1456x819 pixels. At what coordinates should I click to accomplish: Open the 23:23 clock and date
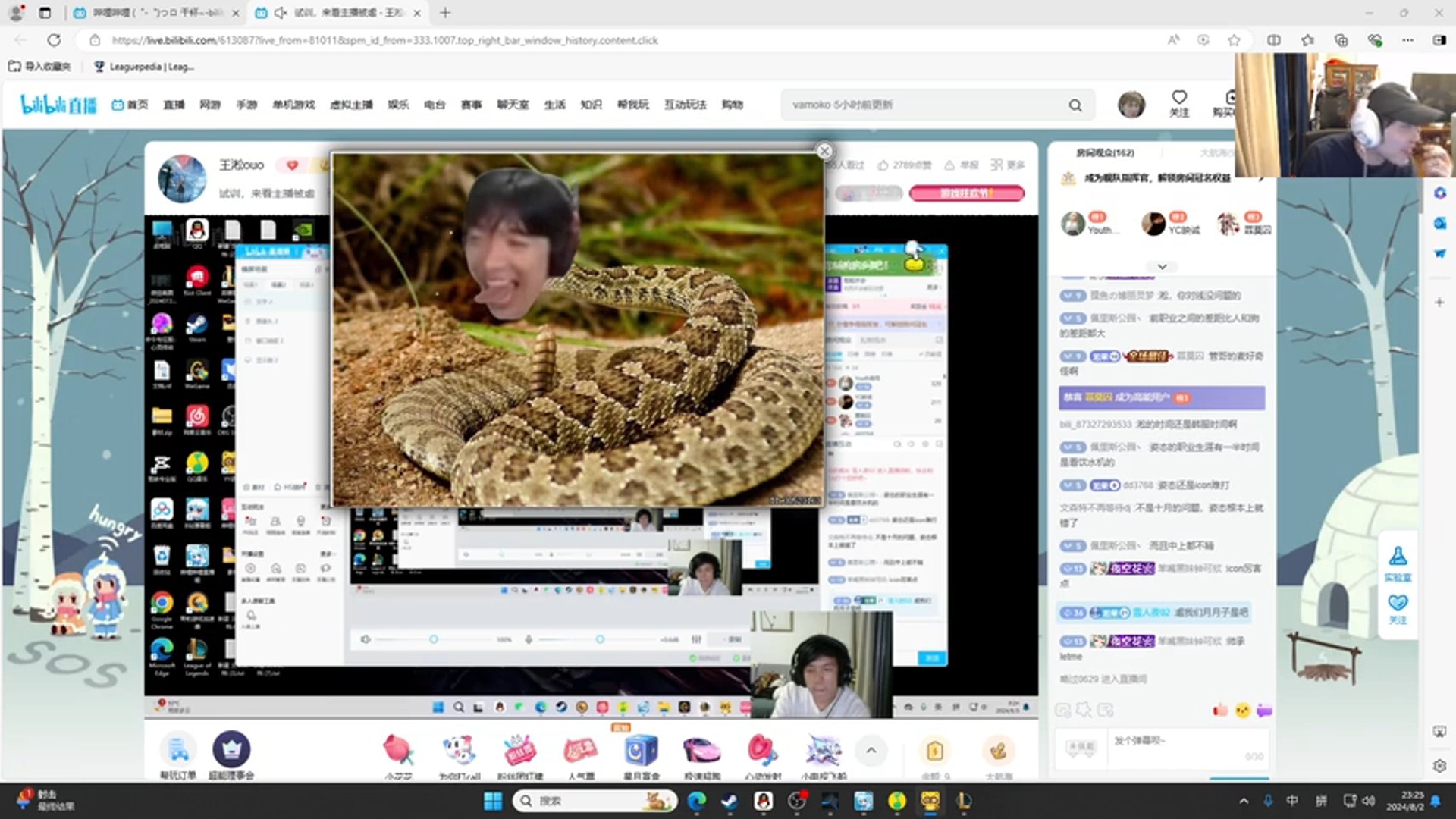click(x=1405, y=801)
